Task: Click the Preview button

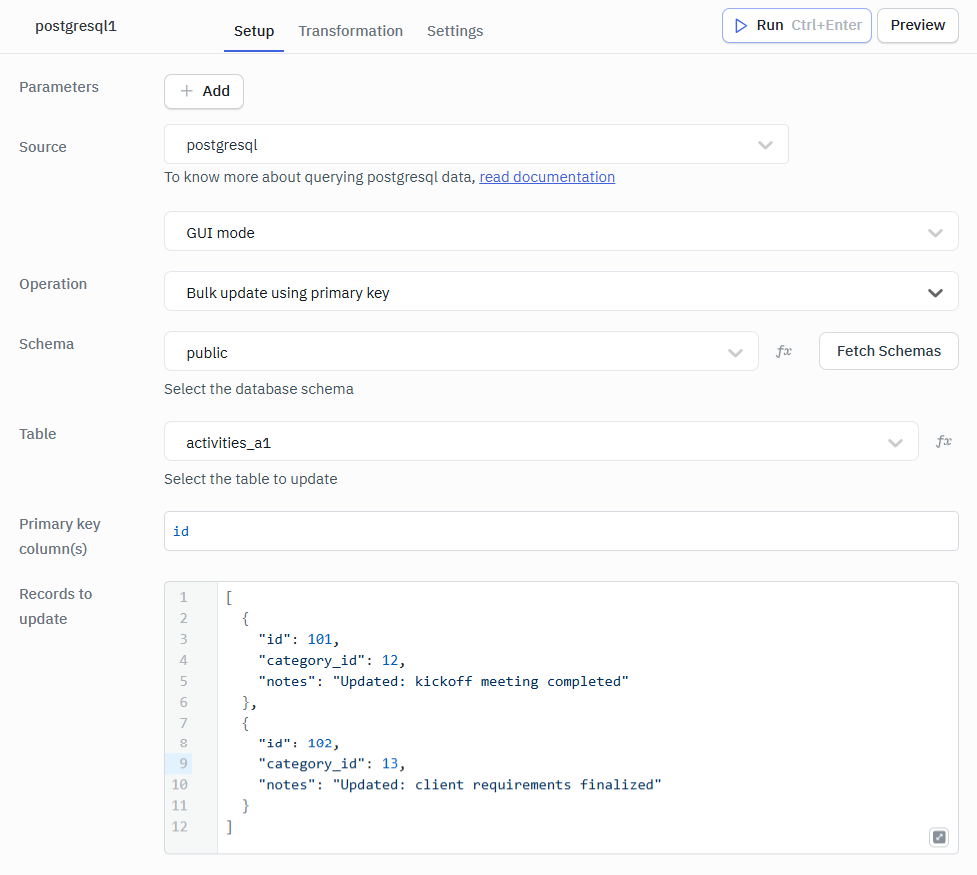Action: [x=917, y=25]
